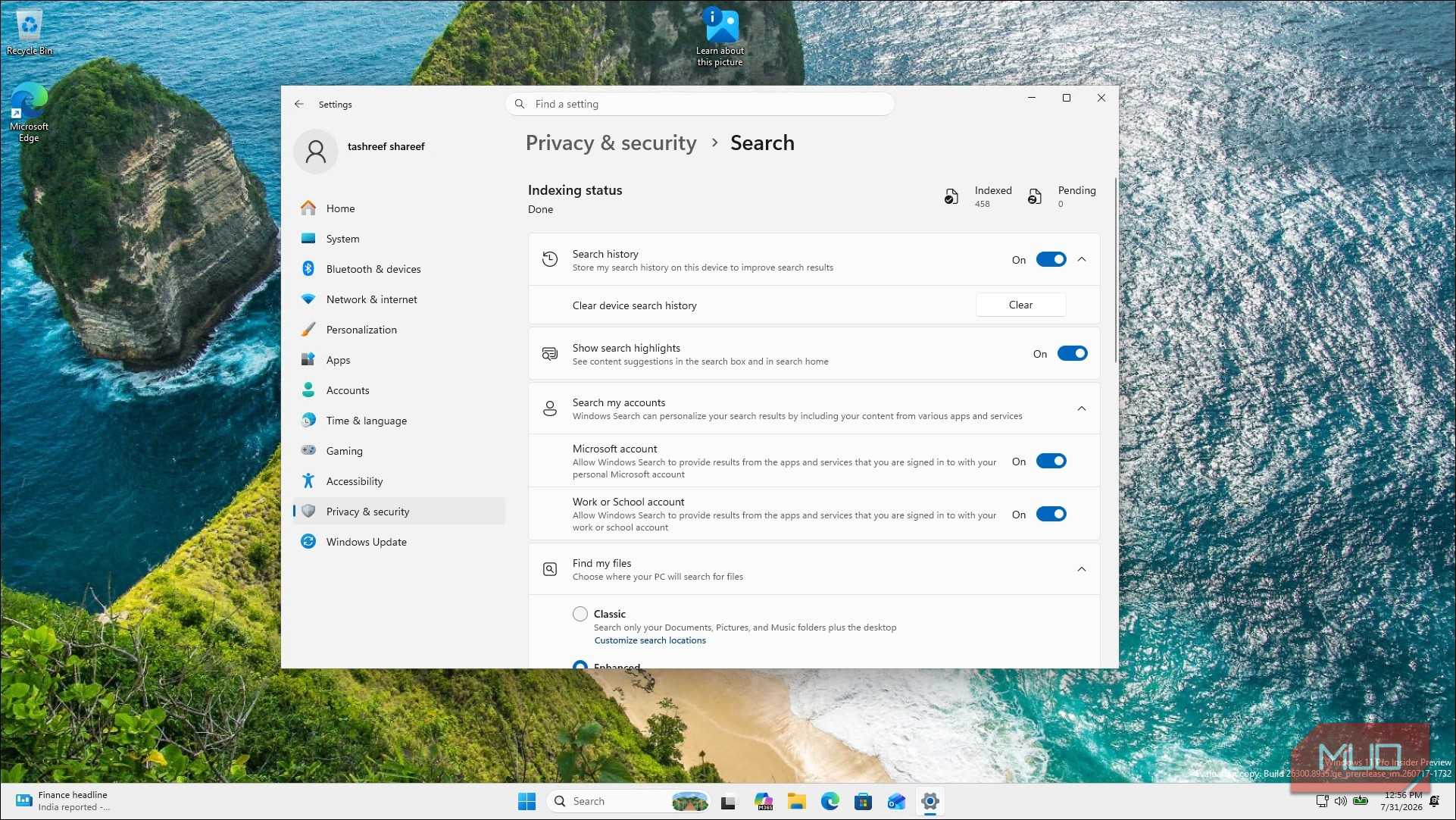Image resolution: width=1456 pixels, height=820 pixels.
Task: Click Learn about this picture icon
Action: [x=720, y=36]
